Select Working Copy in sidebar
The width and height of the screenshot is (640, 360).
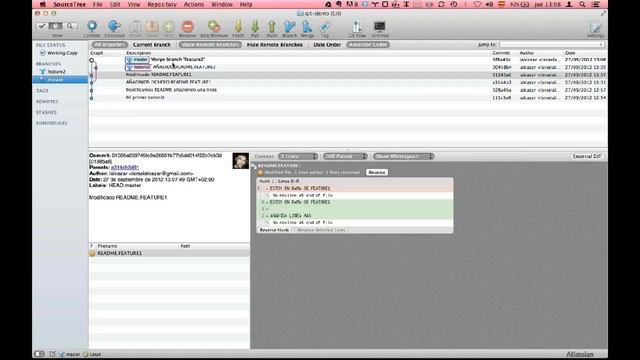click(x=62, y=53)
